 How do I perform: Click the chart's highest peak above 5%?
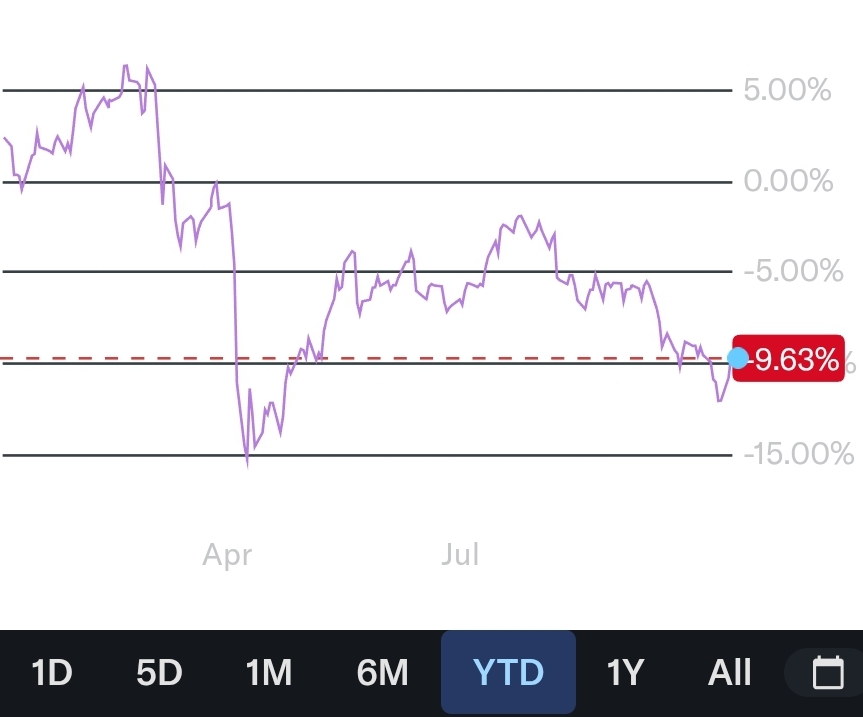(x=126, y=67)
